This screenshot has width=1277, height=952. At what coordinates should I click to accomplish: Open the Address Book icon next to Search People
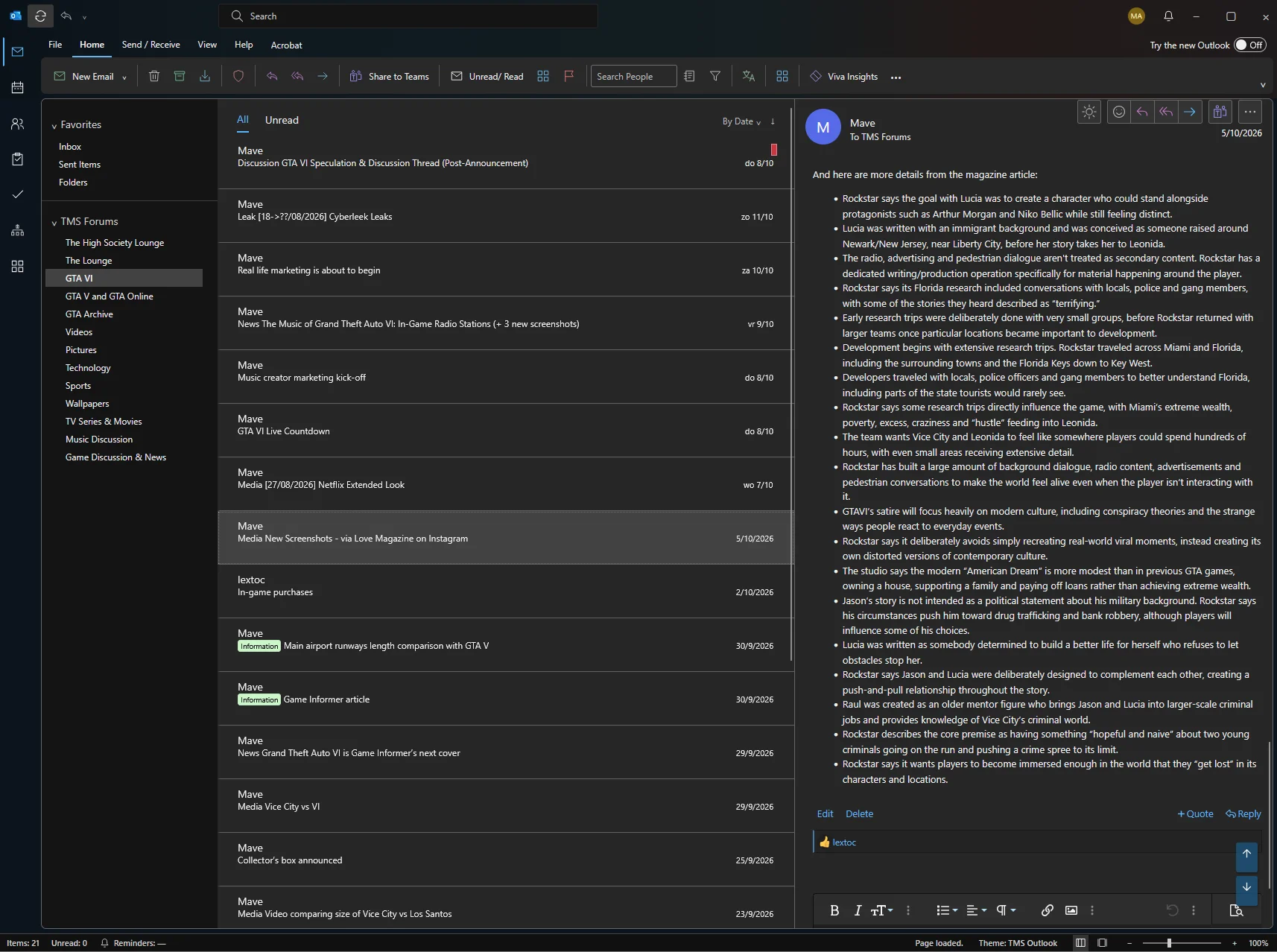click(x=689, y=76)
